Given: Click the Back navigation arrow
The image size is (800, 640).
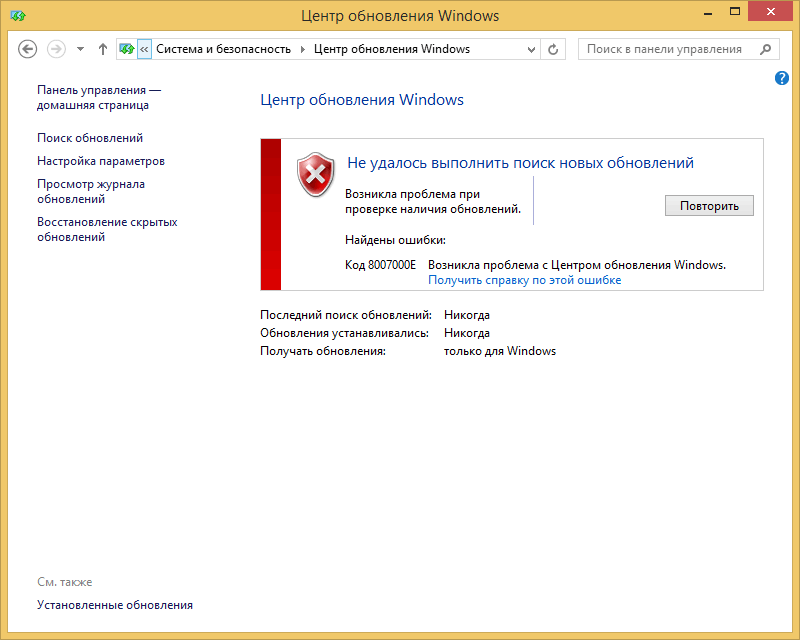Looking at the screenshot, I should click(28, 50).
